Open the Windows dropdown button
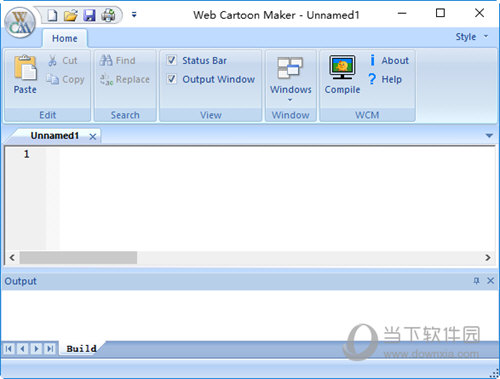The image size is (500, 379). [x=291, y=79]
